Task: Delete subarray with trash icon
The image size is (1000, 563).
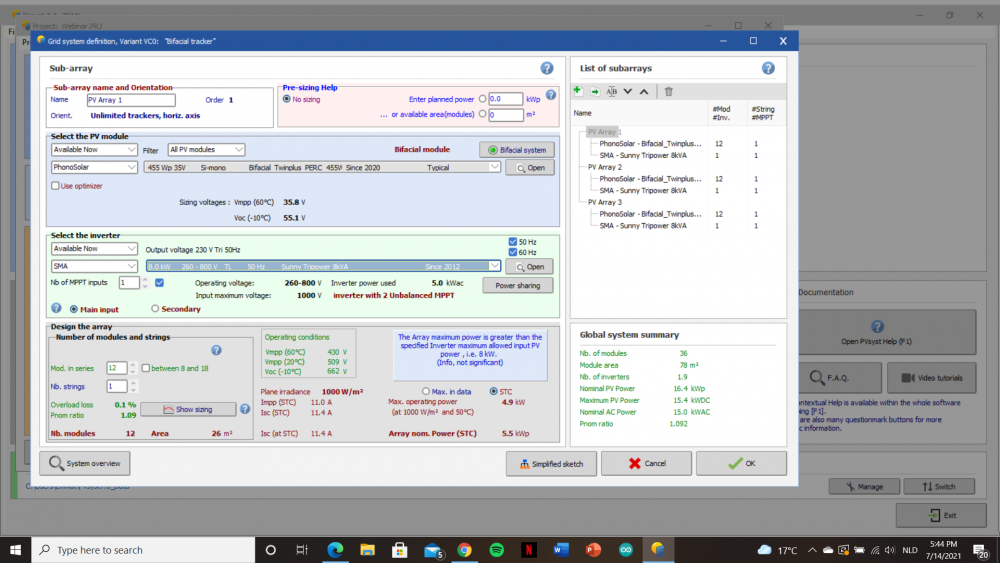Action: tap(668, 91)
